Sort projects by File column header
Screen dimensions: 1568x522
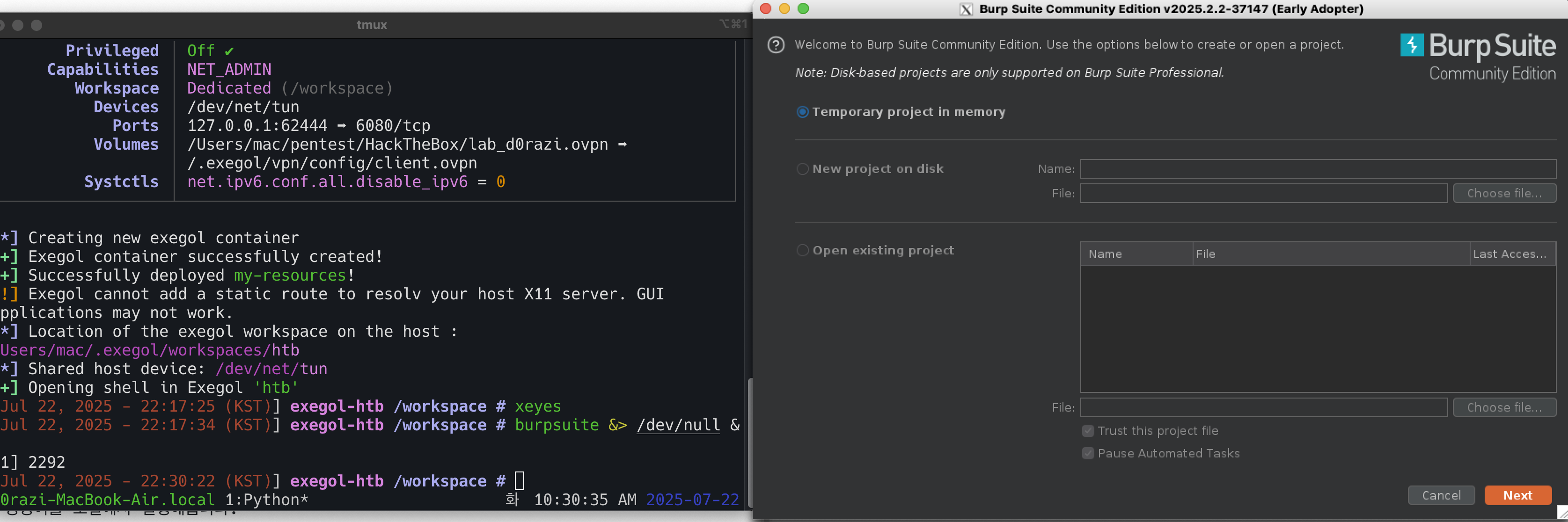pos(1330,254)
